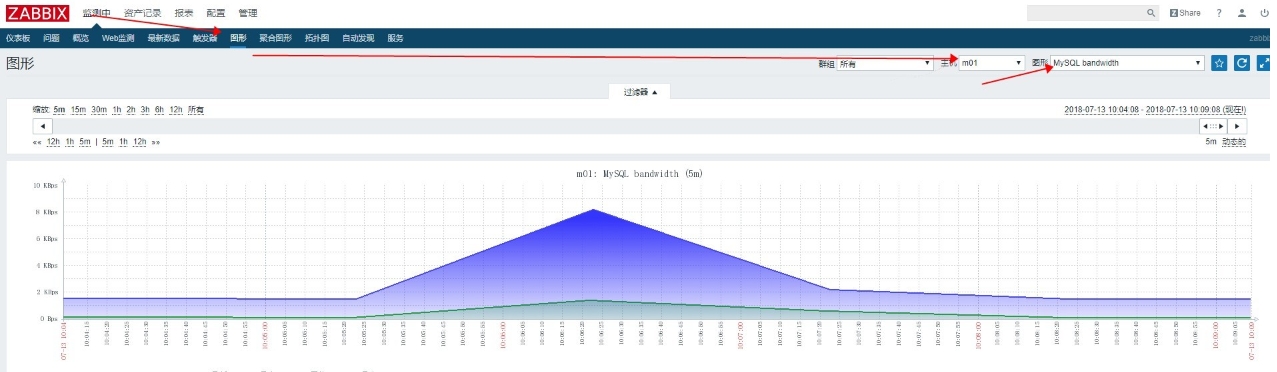The image size is (1277, 372).
Task: Switch to the 触发器 tab
Action: (x=205, y=38)
